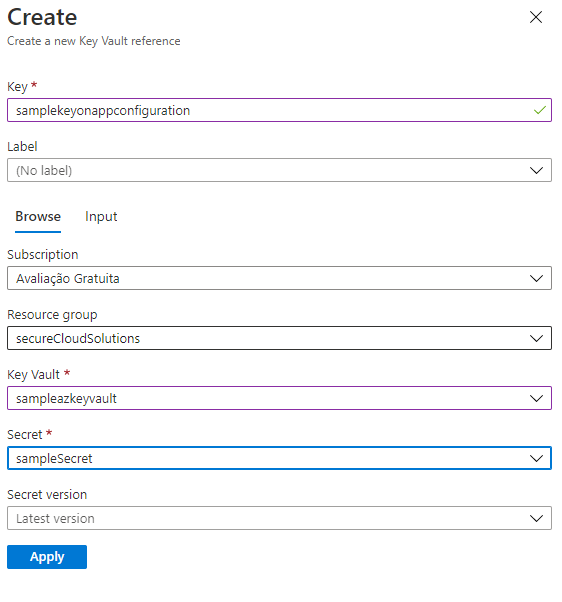Click the 'Create a new Key Vault reference' subtitle

[x=94, y=41]
